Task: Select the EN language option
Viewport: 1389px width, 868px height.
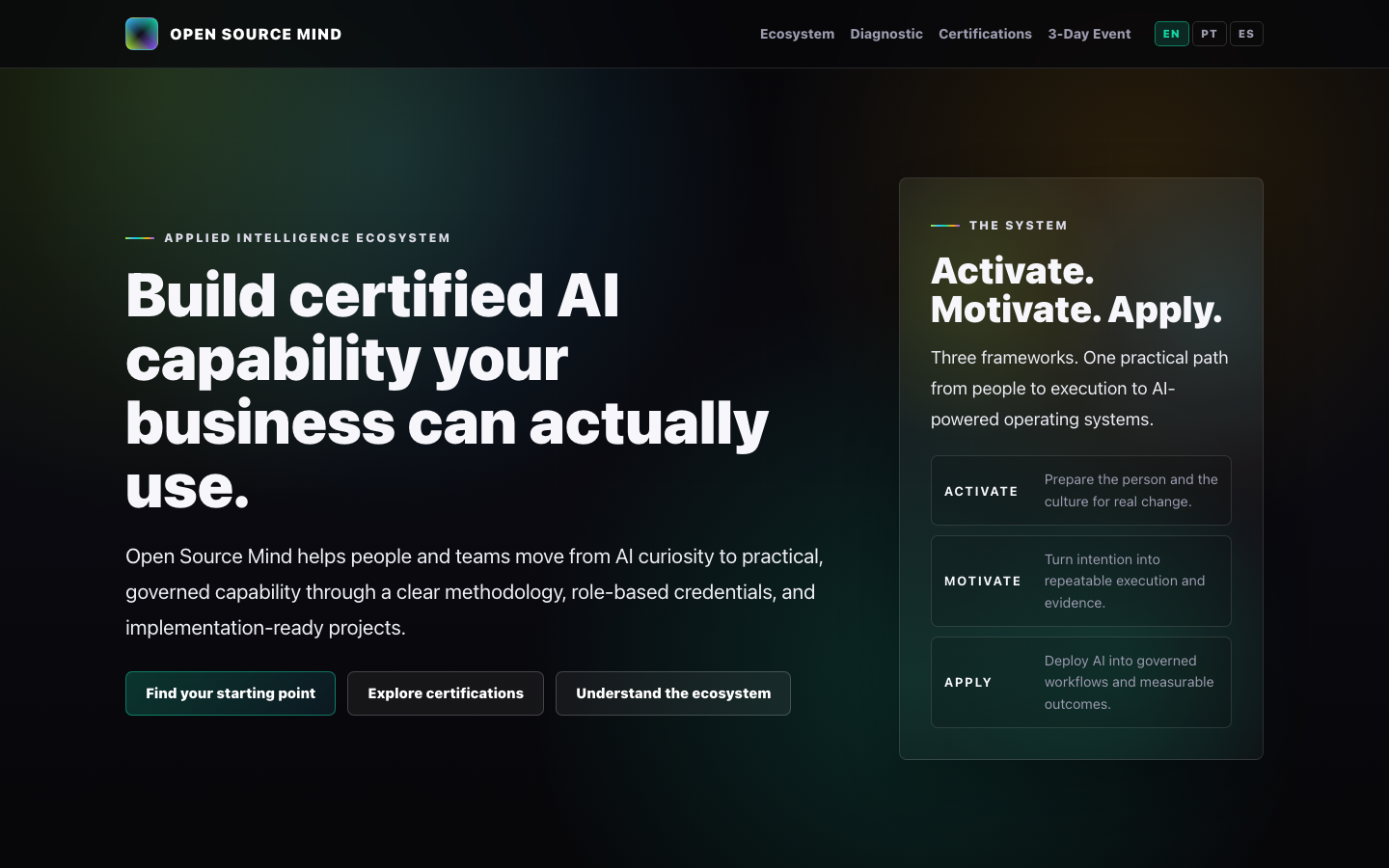Action: click(1171, 34)
